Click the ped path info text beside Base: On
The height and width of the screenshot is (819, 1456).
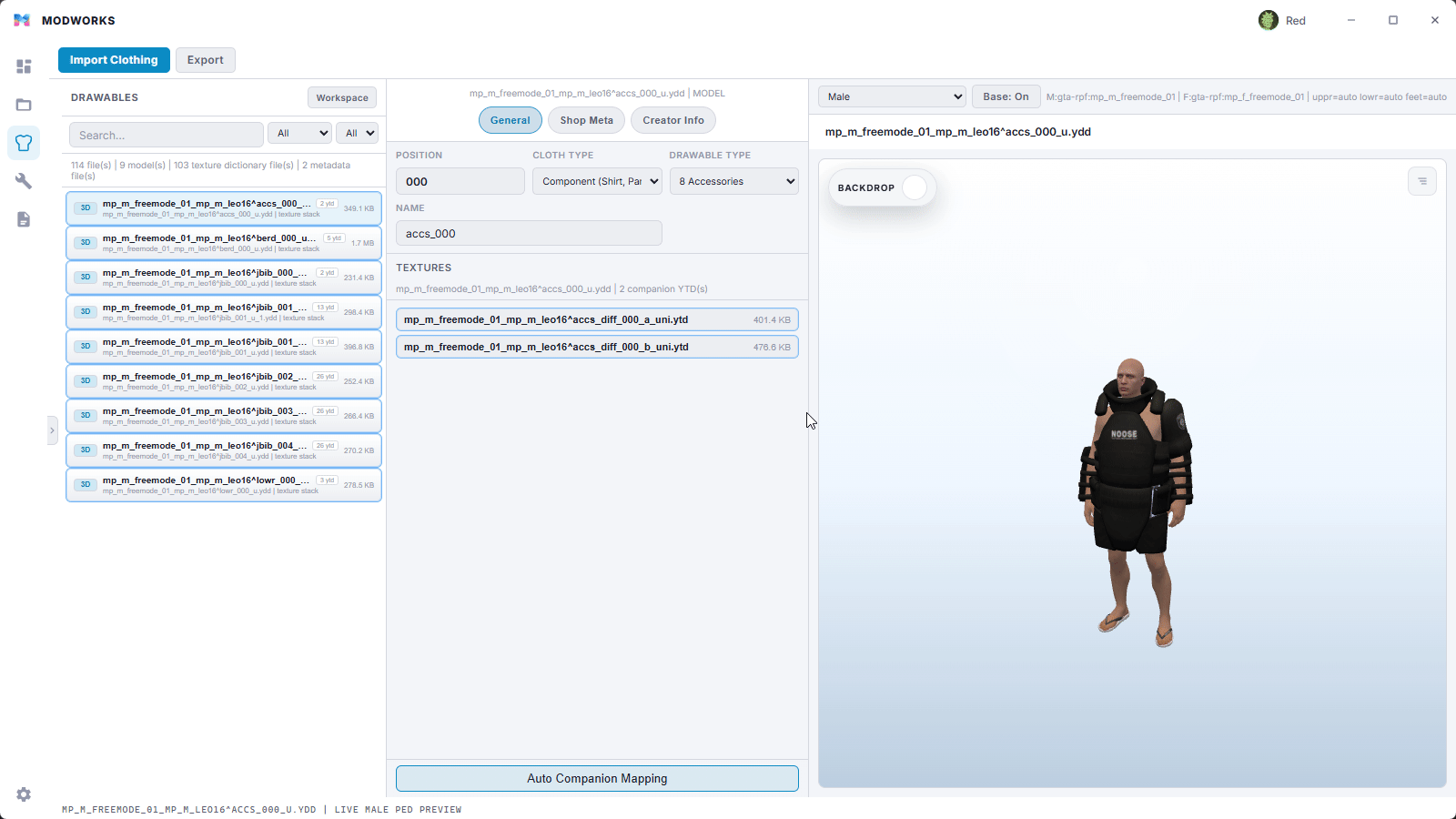tap(1246, 96)
